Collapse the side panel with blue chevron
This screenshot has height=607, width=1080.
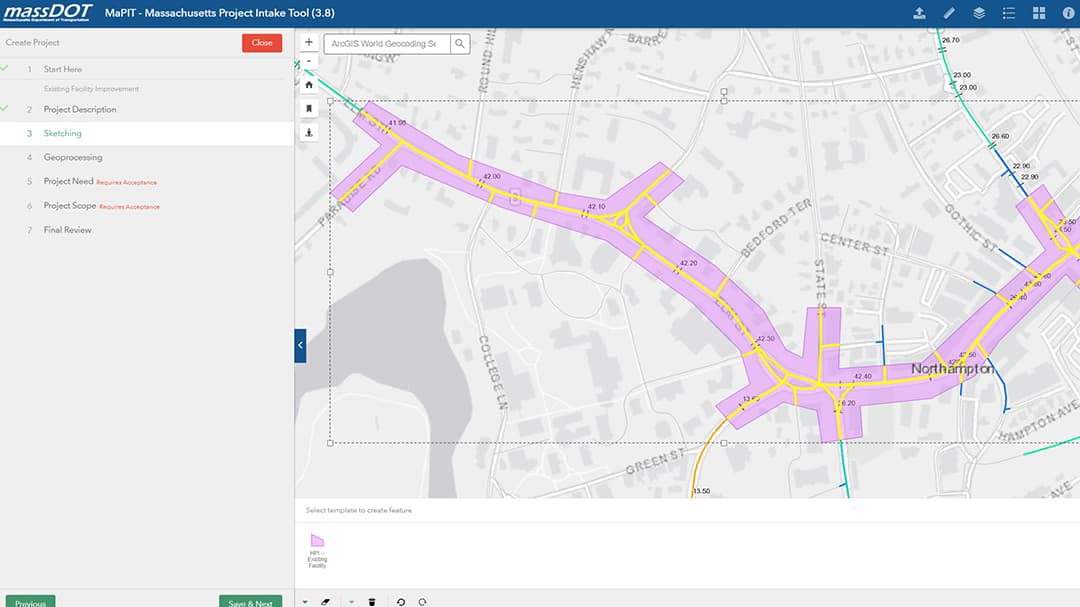[300, 345]
